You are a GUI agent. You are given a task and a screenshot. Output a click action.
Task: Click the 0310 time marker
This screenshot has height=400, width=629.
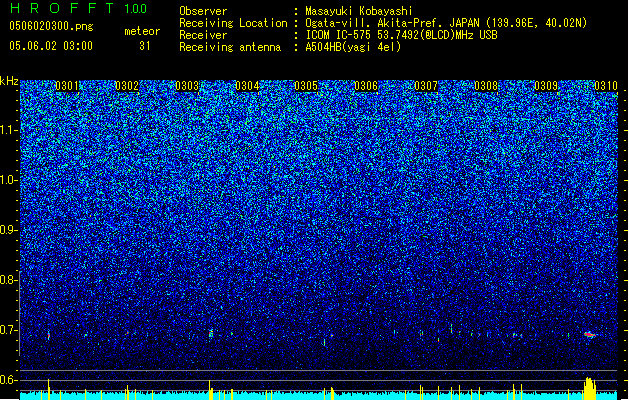[x=606, y=86]
